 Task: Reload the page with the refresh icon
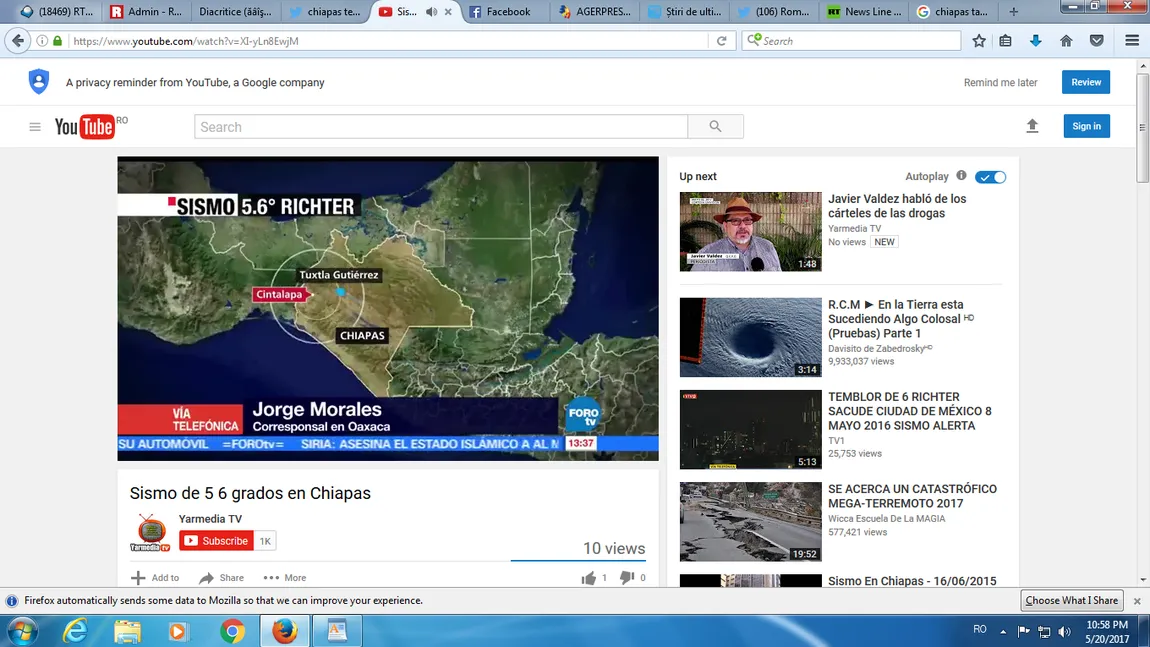(x=722, y=41)
